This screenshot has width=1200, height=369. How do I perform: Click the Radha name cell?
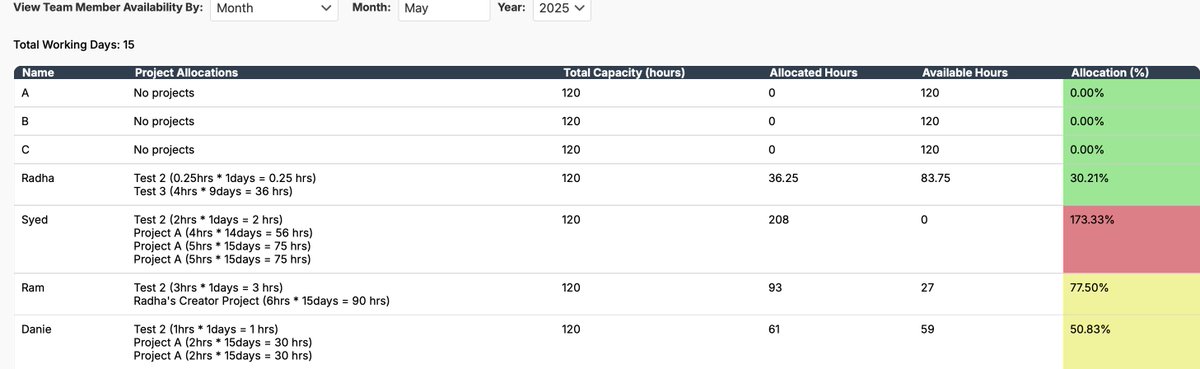click(x=38, y=178)
